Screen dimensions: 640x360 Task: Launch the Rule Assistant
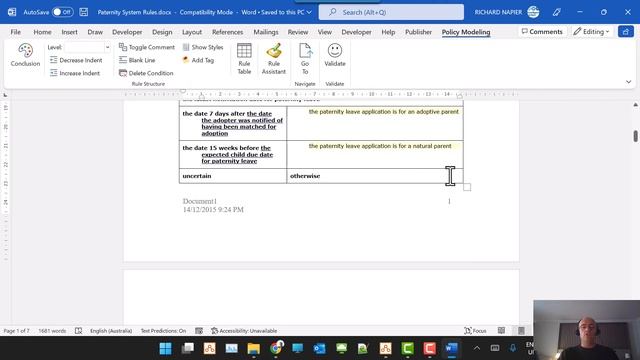click(274, 59)
